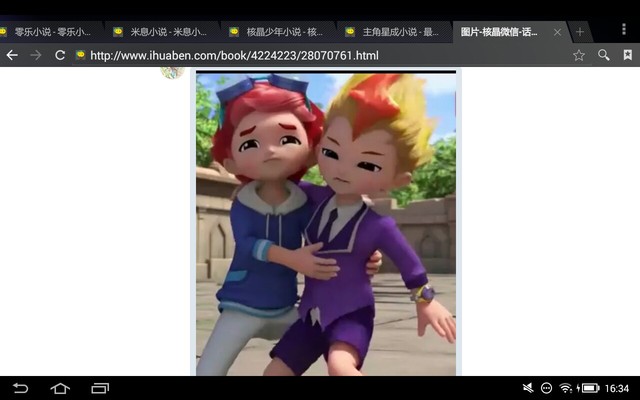Image resolution: width=640 pixels, height=400 pixels.
Task: Open the bookmarks list icon
Action: (x=628, y=55)
